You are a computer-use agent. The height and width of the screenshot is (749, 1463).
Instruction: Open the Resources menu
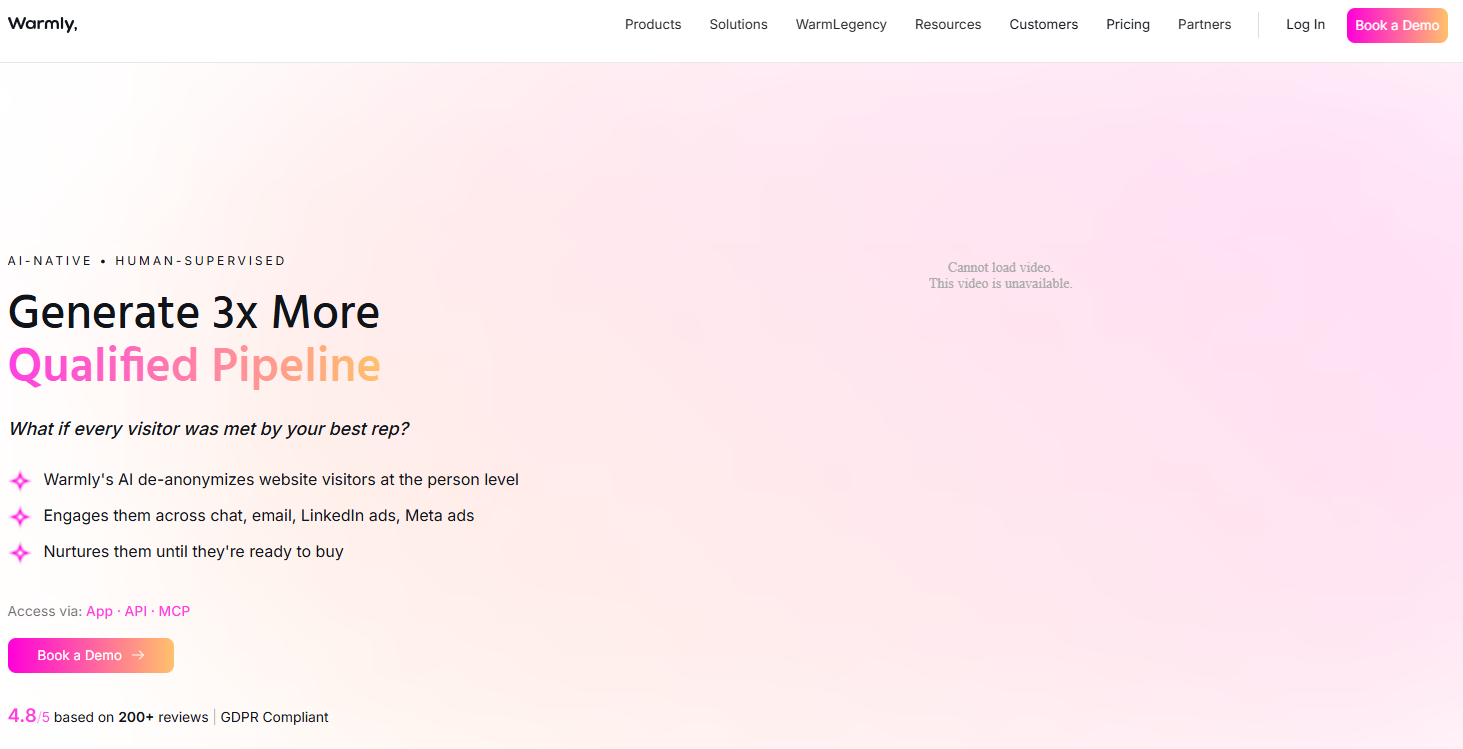(x=948, y=24)
